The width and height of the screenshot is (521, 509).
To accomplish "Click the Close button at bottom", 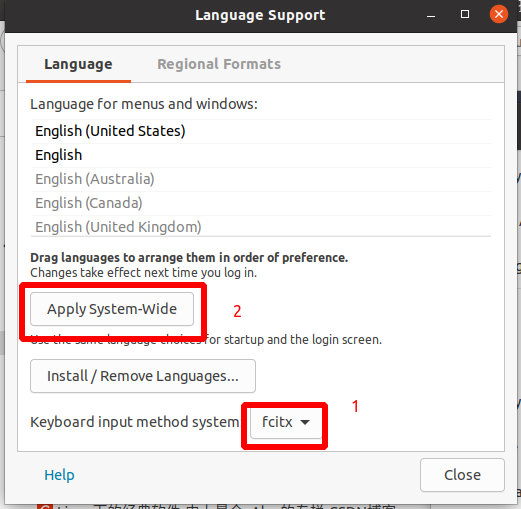I will (462, 475).
